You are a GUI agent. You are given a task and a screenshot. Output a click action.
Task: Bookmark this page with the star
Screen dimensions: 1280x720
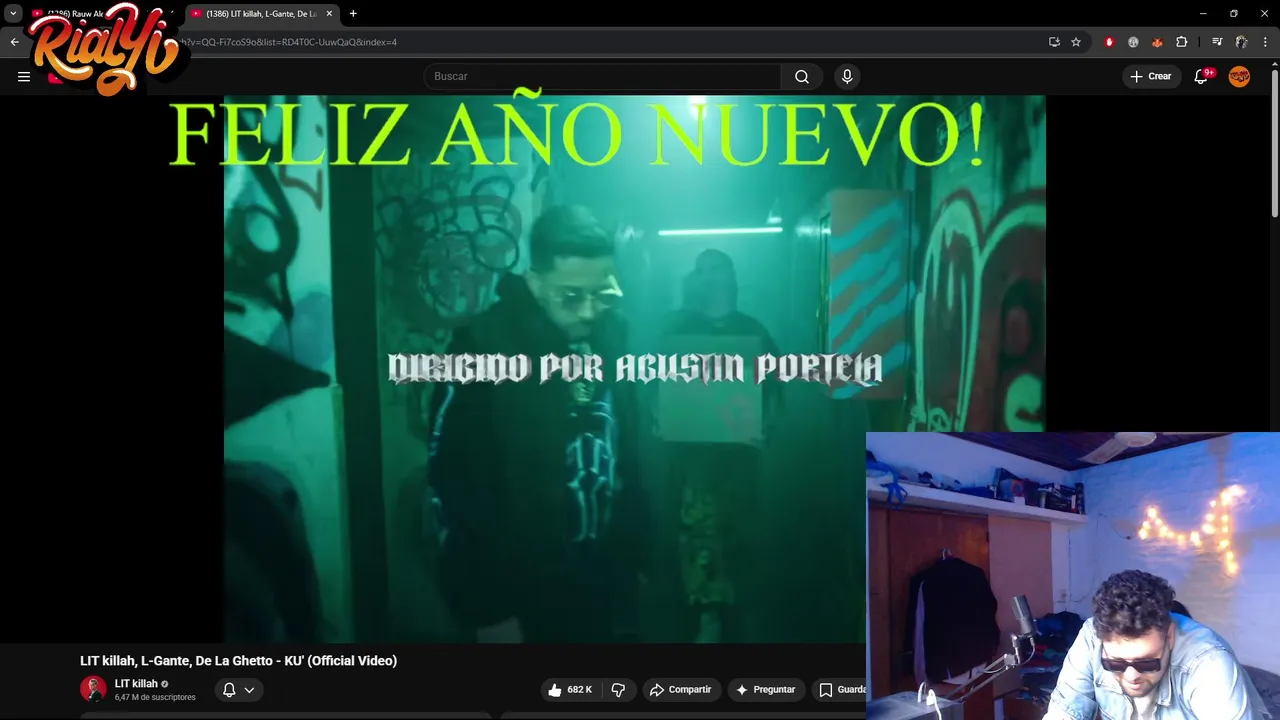tap(1076, 42)
